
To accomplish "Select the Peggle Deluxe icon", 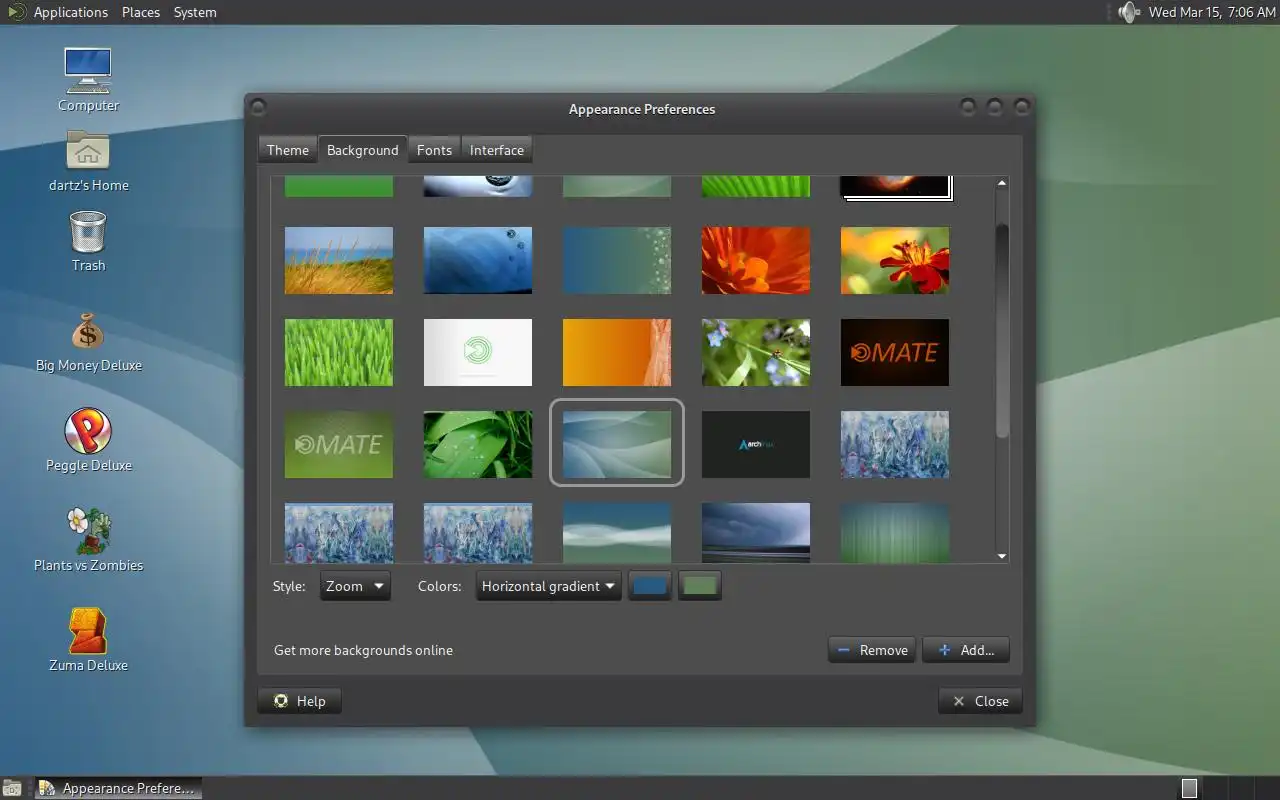I will 88,440.
